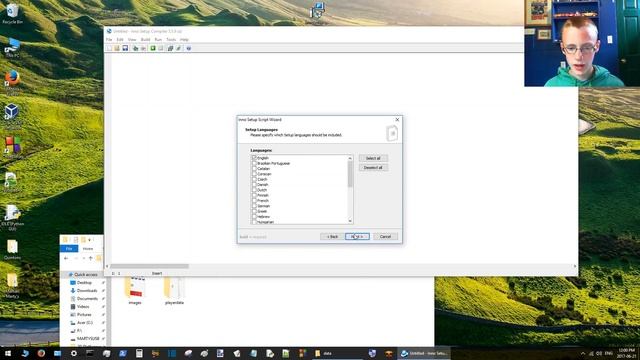Open the Help menu in Inno Setup
640x360 pixels.
pyautogui.click(x=184, y=40)
